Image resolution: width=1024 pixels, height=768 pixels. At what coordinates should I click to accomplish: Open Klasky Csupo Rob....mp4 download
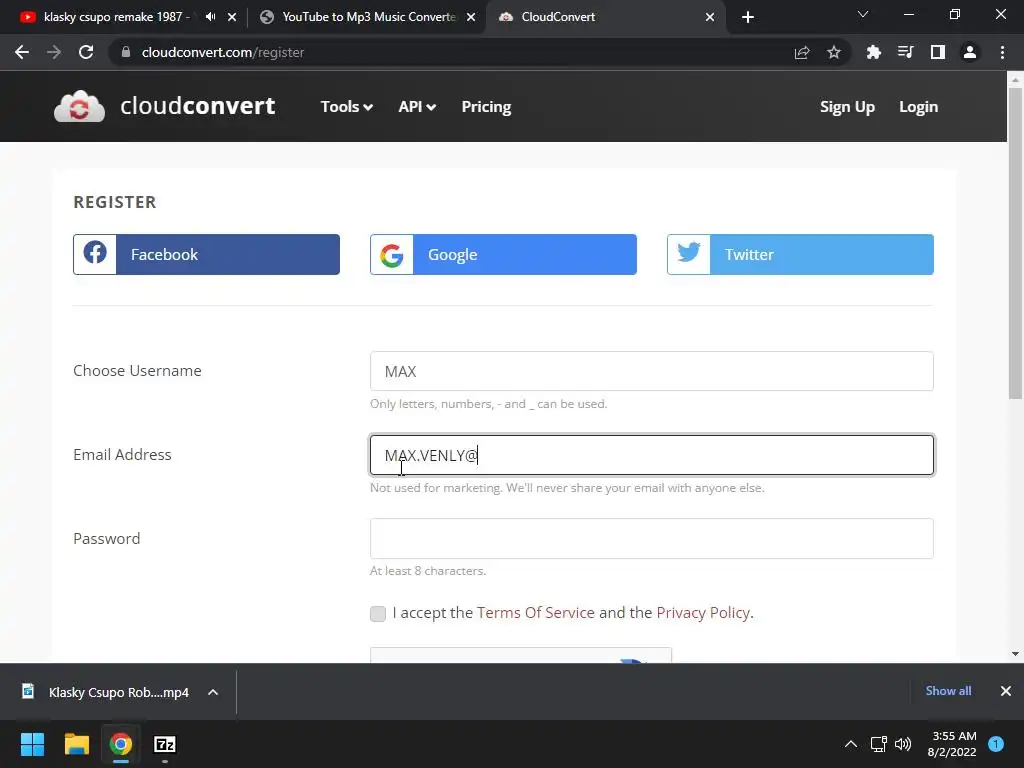tap(119, 692)
